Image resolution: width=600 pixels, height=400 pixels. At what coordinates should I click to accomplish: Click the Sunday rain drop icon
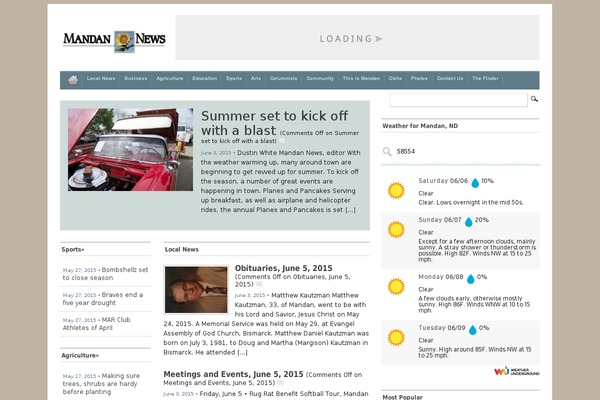click(x=468, y=222)
